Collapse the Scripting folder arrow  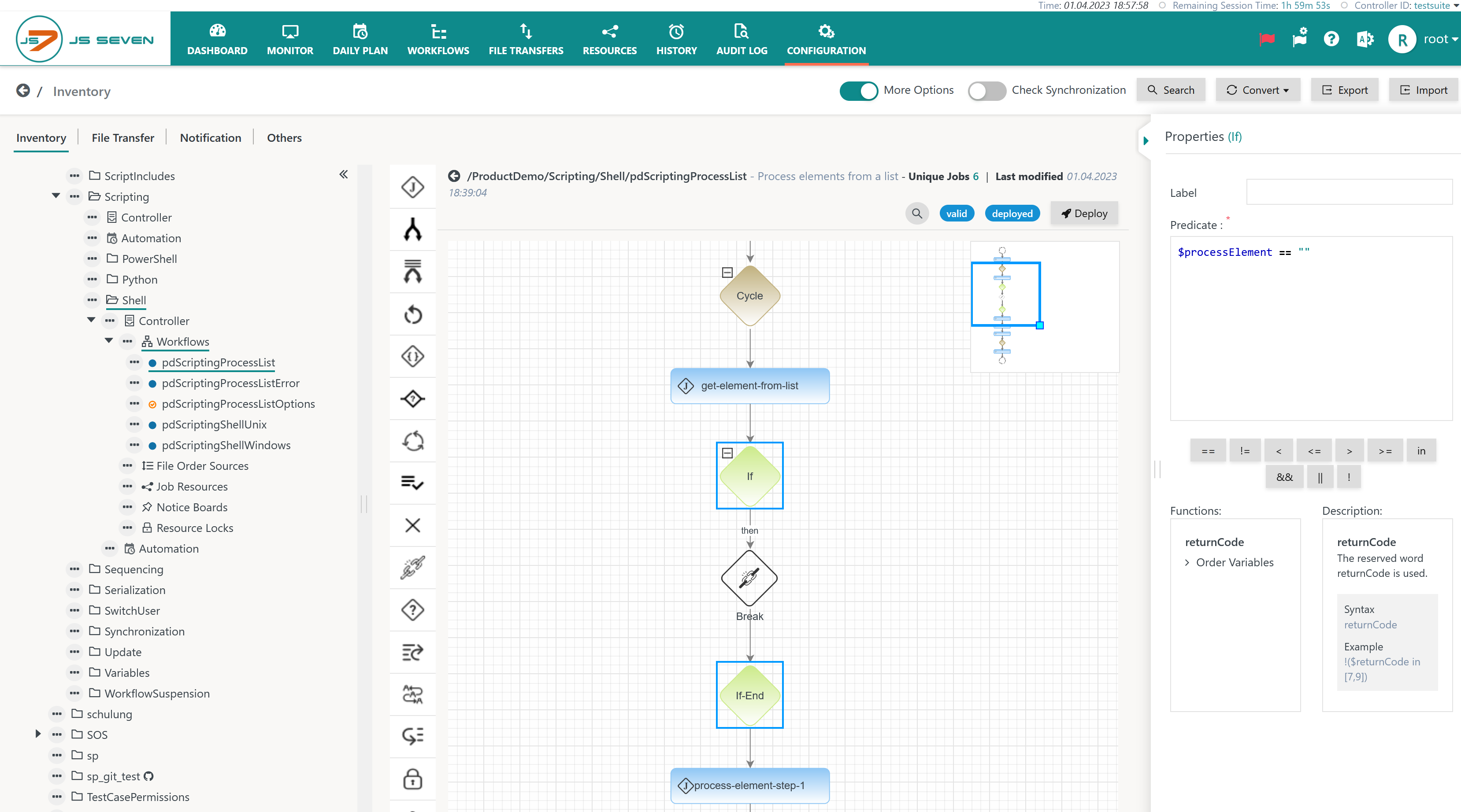(x=56, y=196)
